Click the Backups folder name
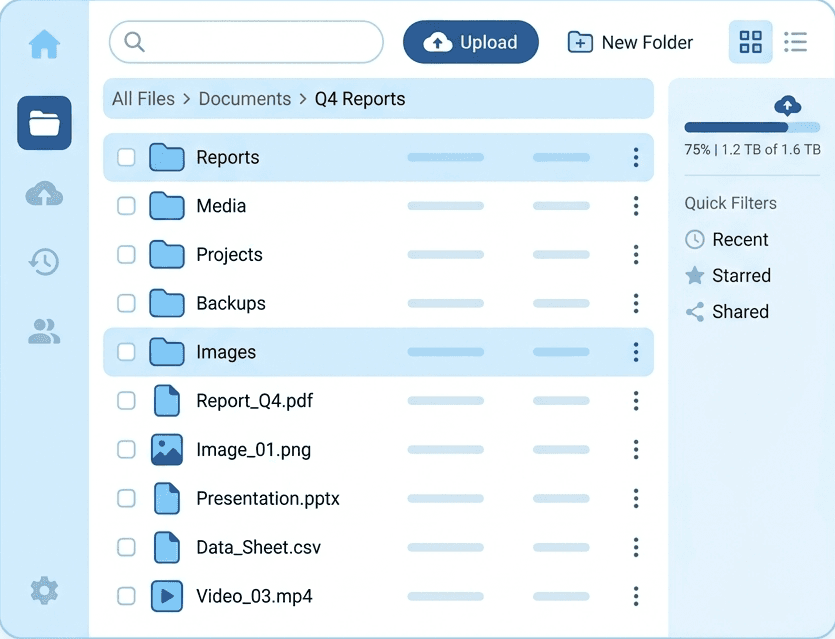Image resolution: width=835 pixels, height=639 pixels. pyautogui.click(x=231, y=304)
